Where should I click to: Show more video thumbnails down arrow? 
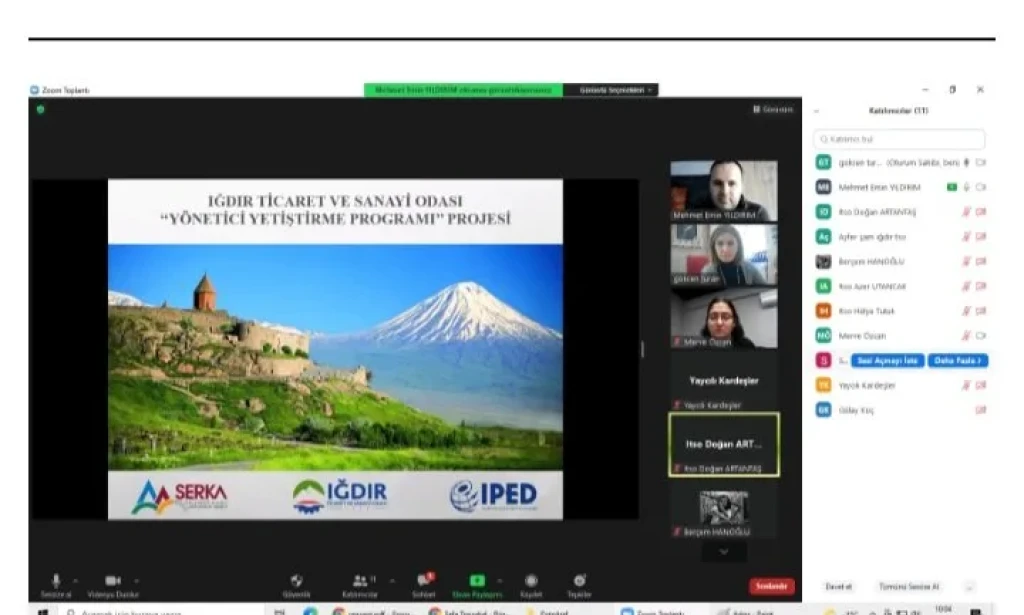[724, 552]
